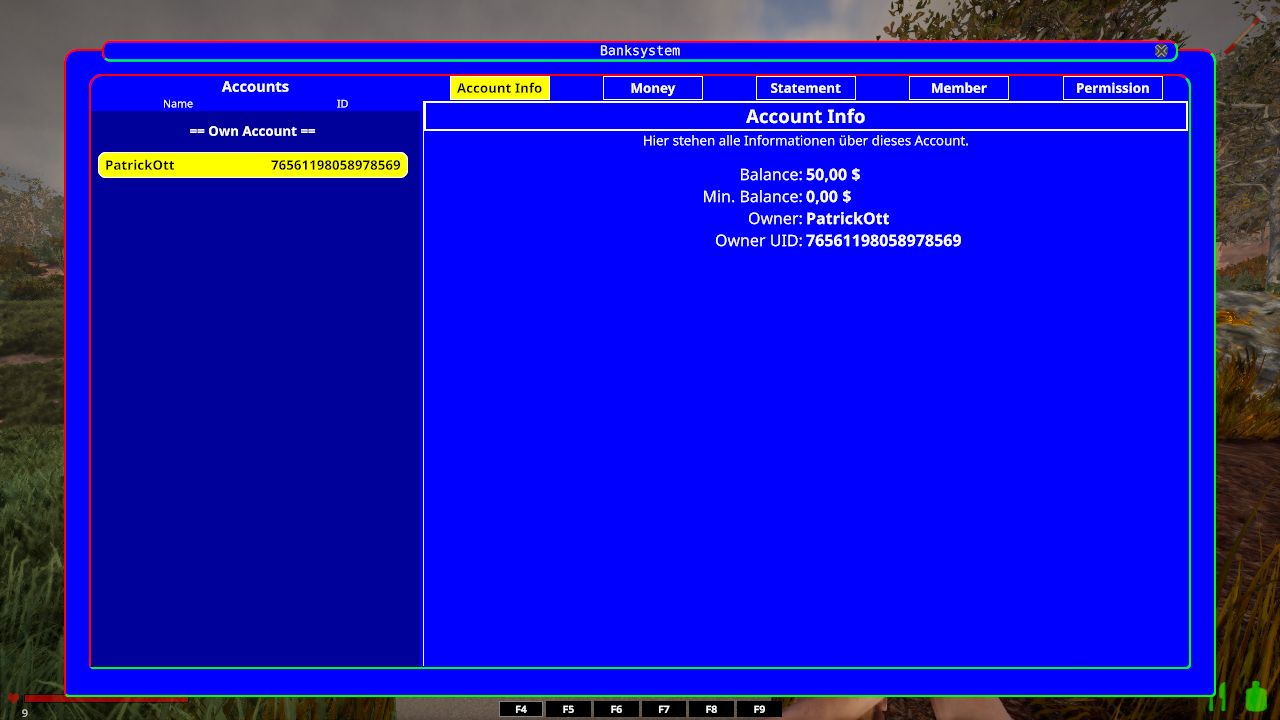
Task: Close the Banksystem window with X icon
Action: click(x=1161, y=51)
